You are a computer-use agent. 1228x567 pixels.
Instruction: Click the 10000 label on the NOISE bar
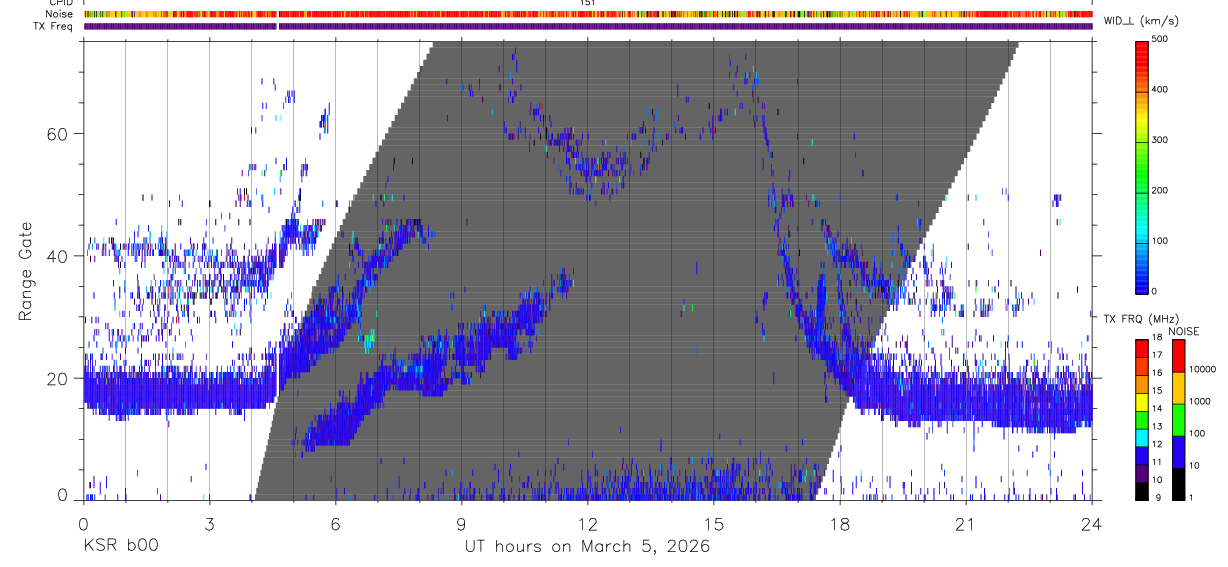coord(1203,369)
